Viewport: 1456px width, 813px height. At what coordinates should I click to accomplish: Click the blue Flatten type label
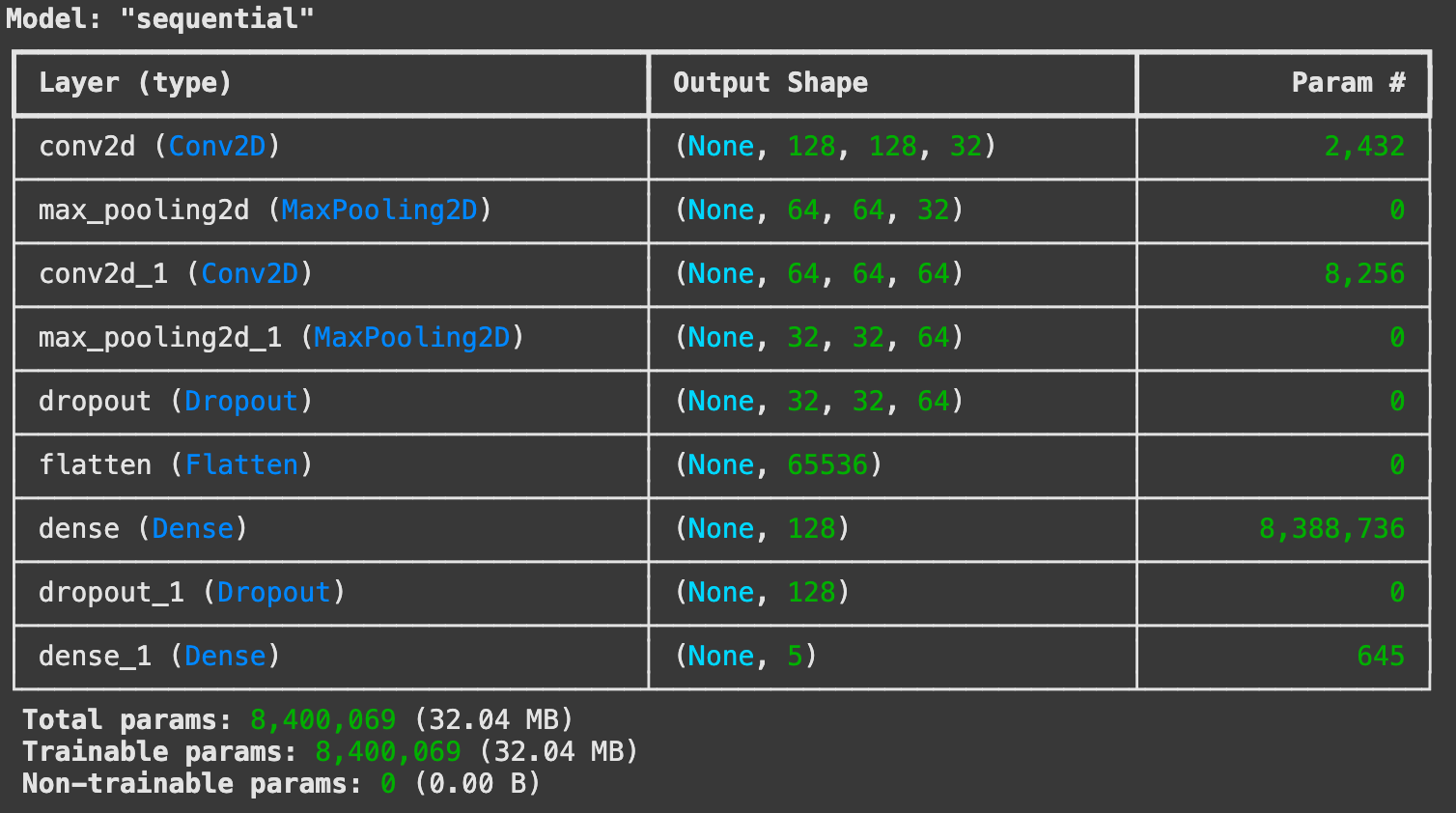tap(241, 465)
